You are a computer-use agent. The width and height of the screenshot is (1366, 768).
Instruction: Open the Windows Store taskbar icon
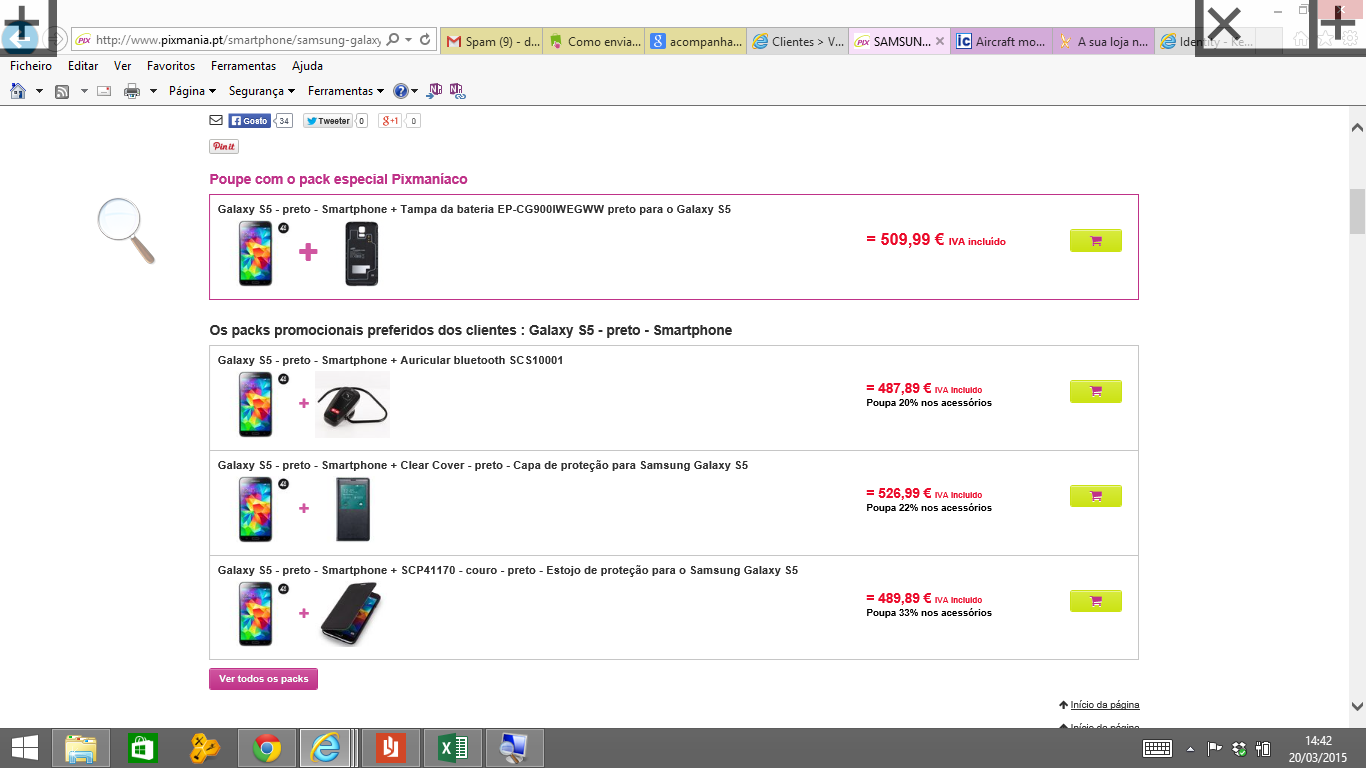point(143,748)
